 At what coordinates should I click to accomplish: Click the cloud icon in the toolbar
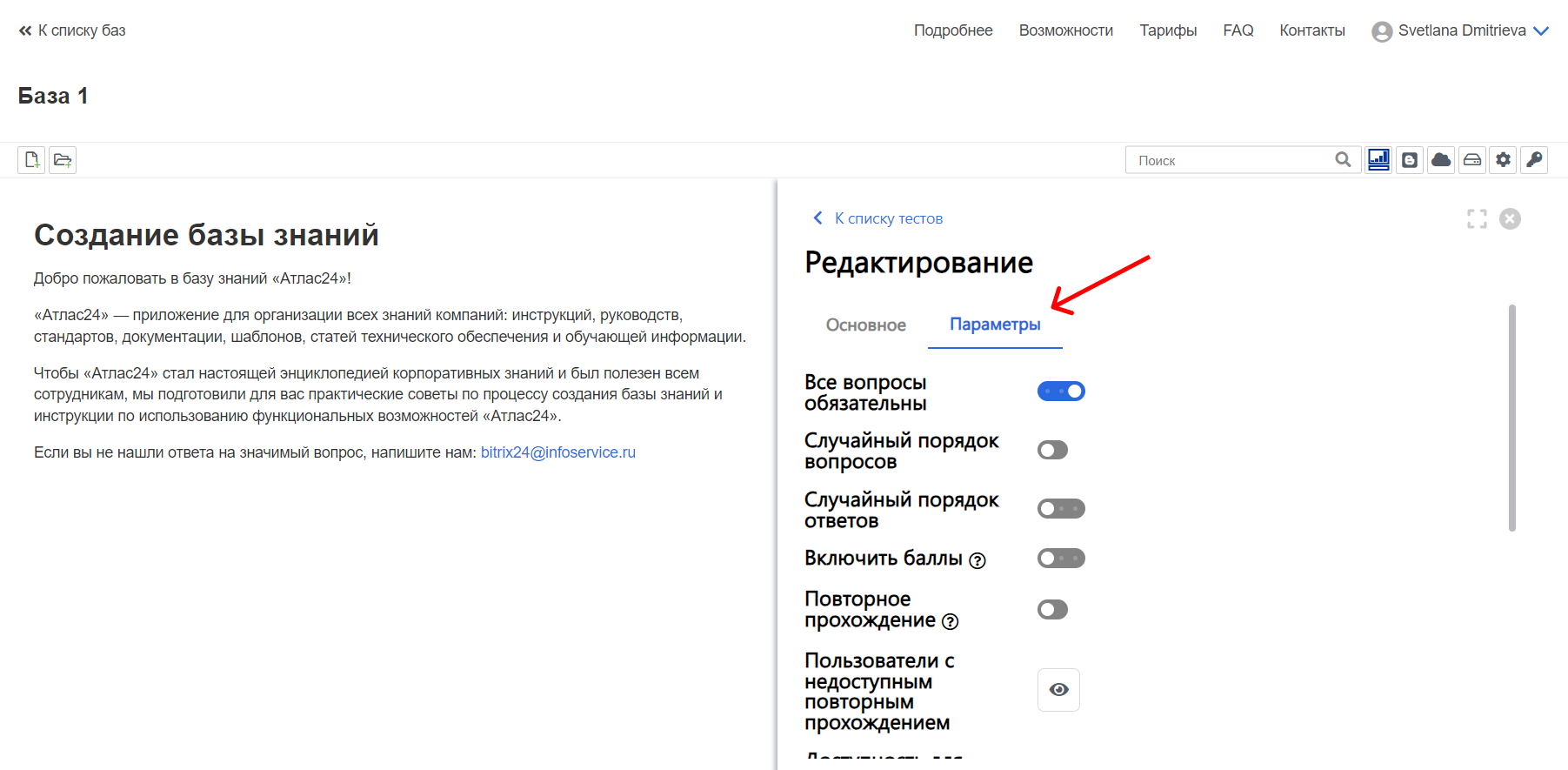[1441, 160]
